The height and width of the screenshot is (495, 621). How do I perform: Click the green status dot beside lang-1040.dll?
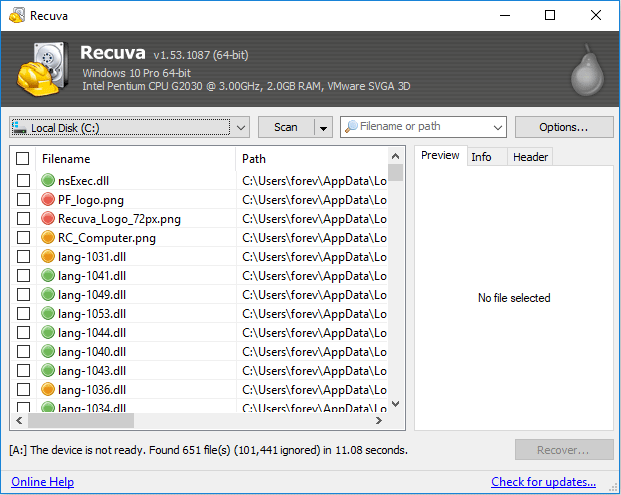point(48,351)
